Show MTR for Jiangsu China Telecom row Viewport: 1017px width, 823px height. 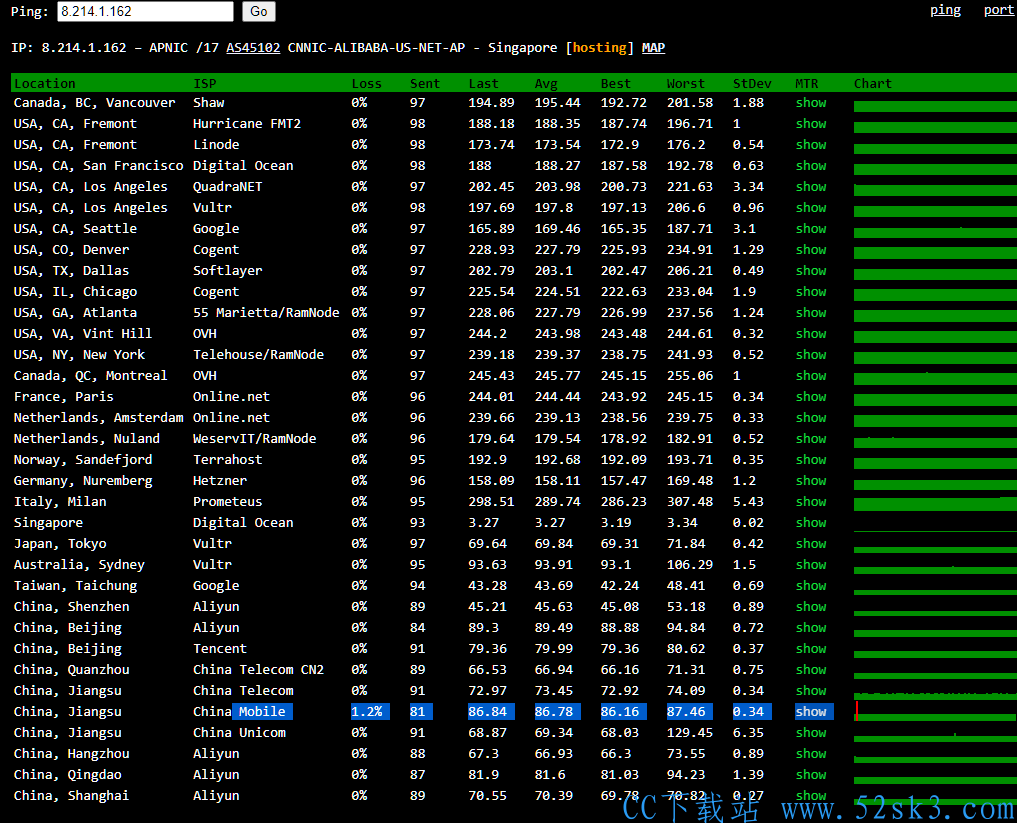[811, 691]
